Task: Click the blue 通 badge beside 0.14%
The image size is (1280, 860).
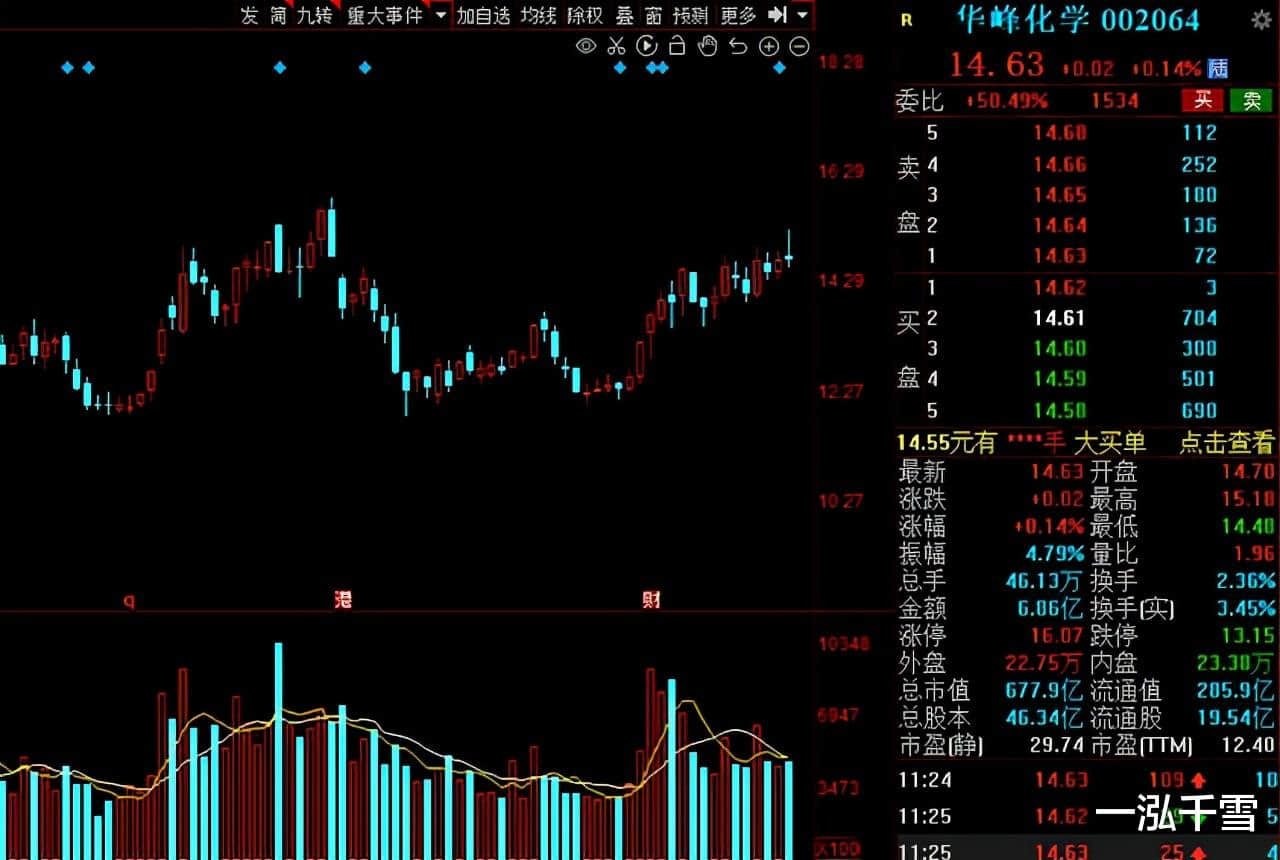Action: pyautogui.click(x=1218, y=68)
